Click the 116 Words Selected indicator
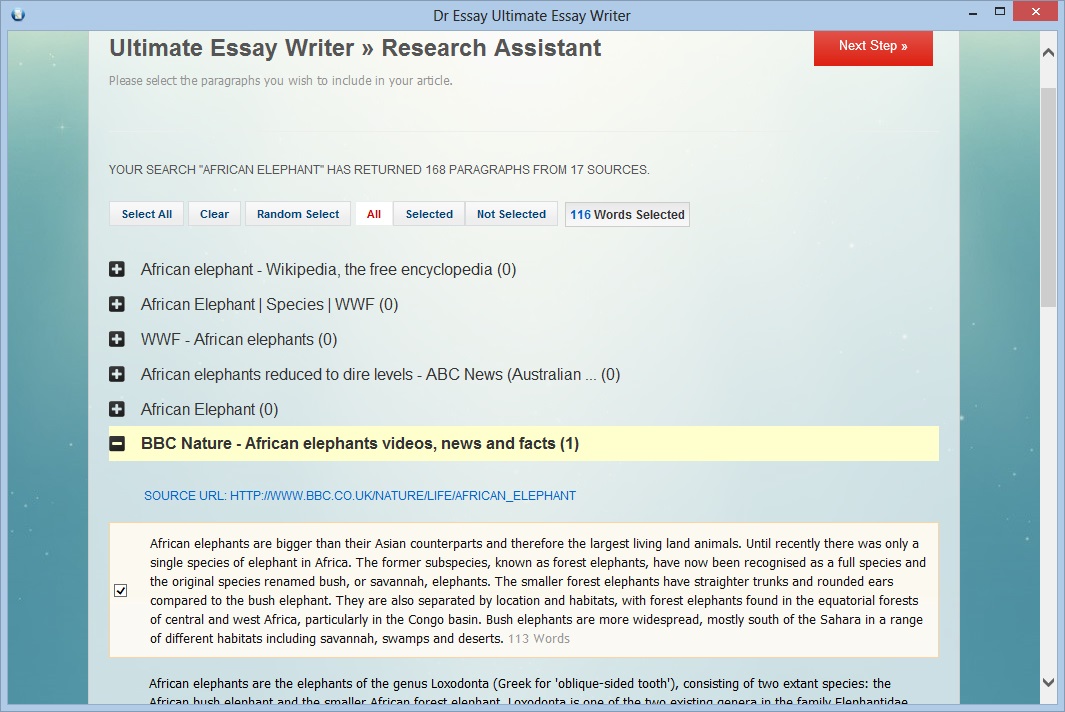Screen dimensions: 1065x712 coord(627,215)
